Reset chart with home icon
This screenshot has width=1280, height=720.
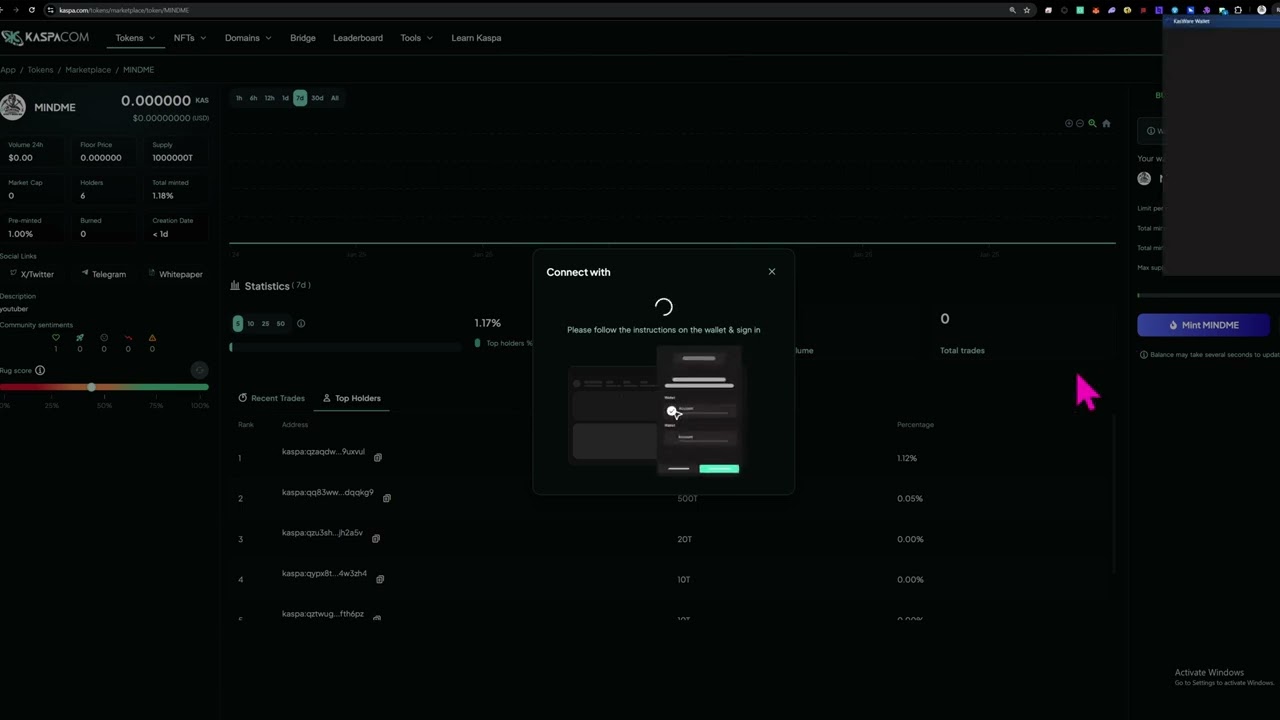[1106, 123]
